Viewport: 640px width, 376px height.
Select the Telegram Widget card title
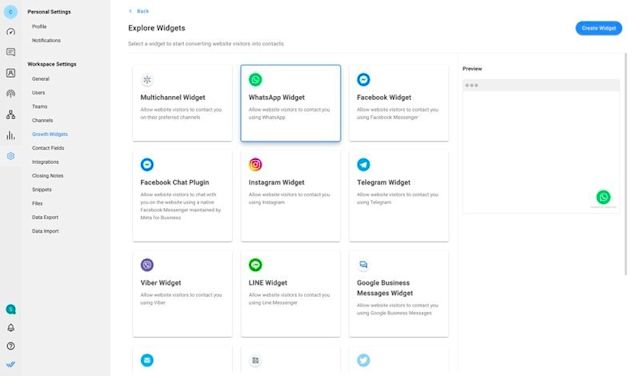point(383,182)
